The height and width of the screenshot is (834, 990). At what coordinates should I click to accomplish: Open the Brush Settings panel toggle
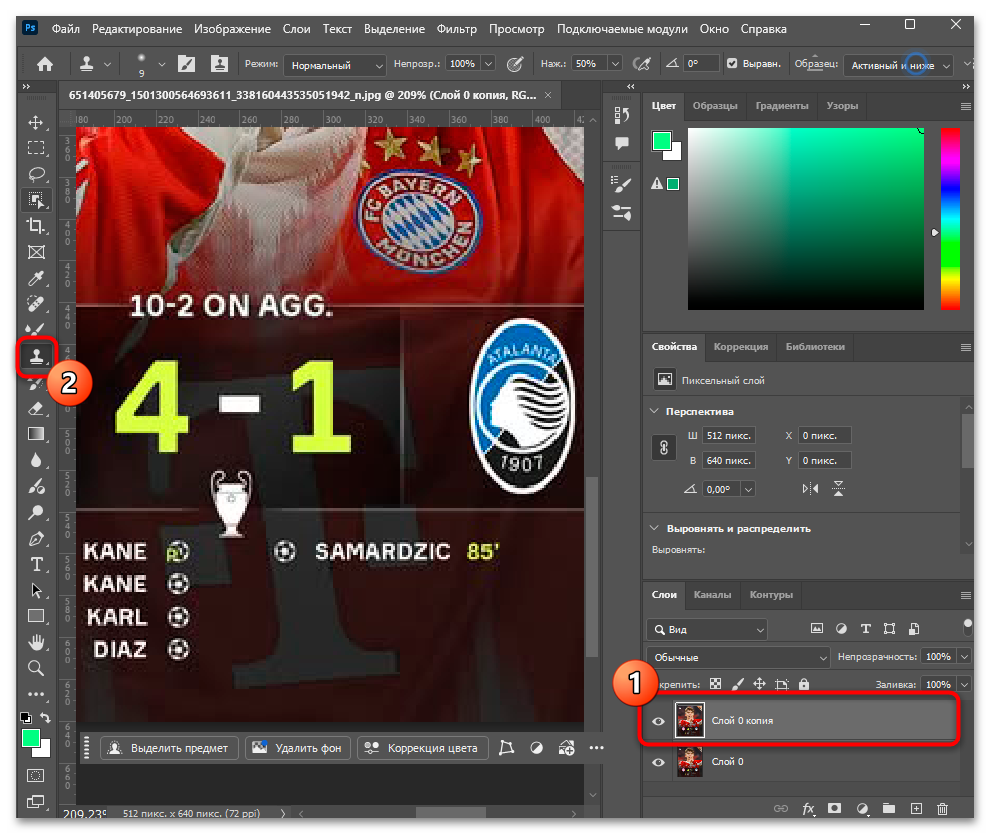coord(186,64)
